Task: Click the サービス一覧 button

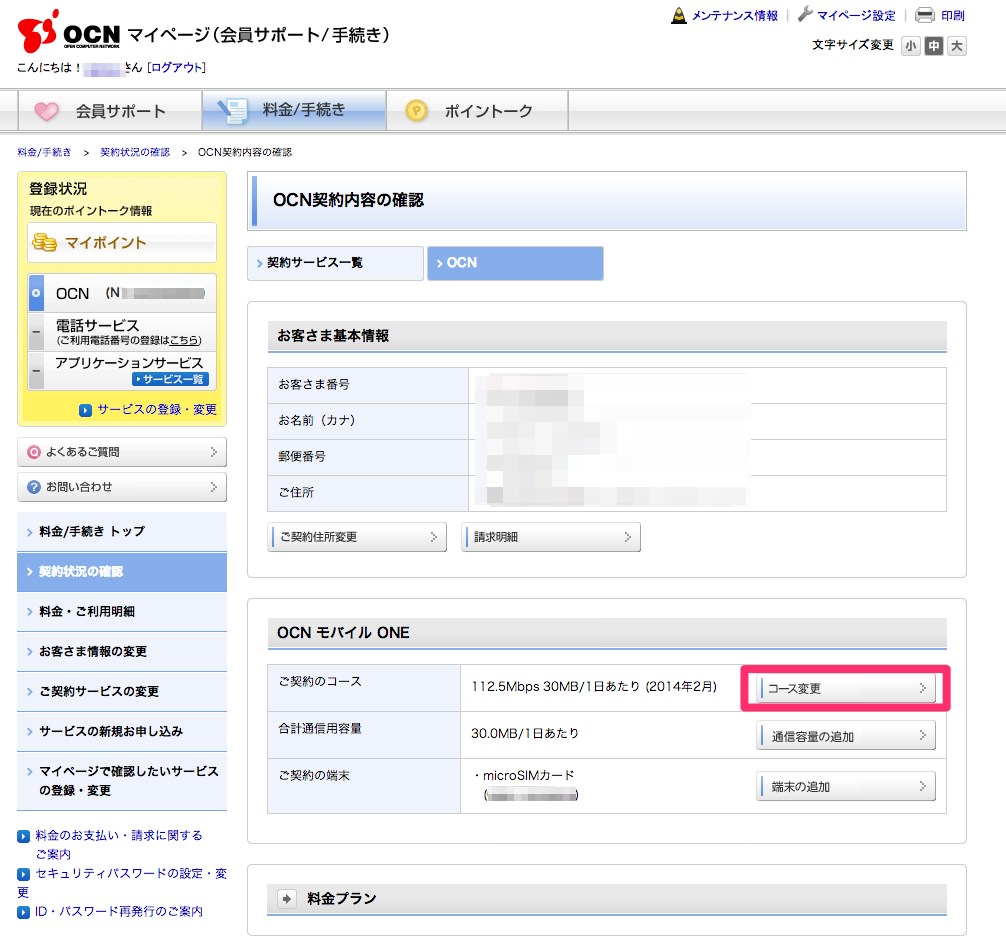Action: [x=171, y=379]
